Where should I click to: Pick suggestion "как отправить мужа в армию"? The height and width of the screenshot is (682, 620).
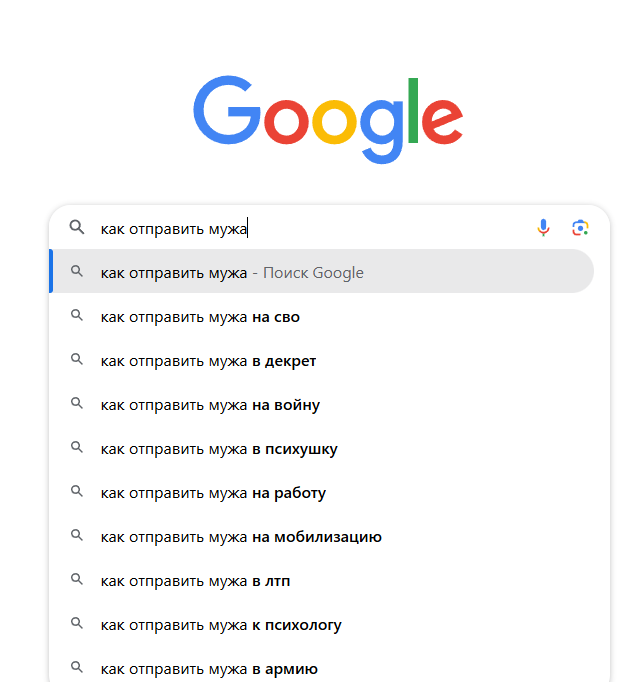(x=209, y=669)
